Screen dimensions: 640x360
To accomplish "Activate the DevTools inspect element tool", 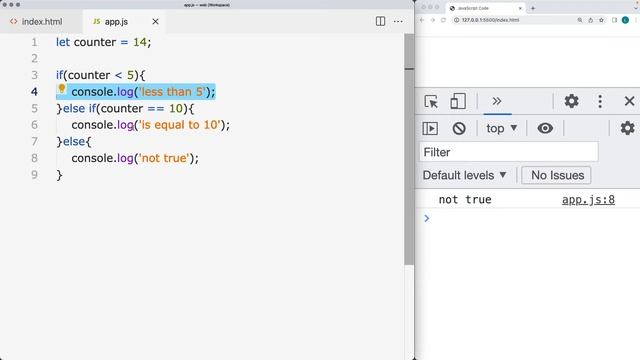I will 431,101.
